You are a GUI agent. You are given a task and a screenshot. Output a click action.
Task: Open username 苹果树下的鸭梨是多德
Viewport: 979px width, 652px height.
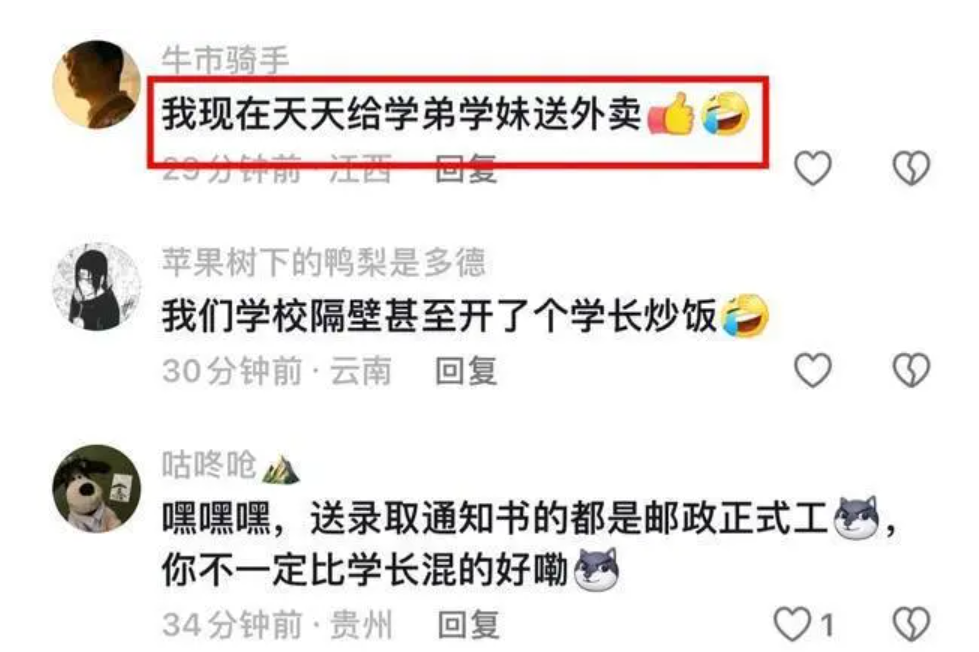[323, 262]
